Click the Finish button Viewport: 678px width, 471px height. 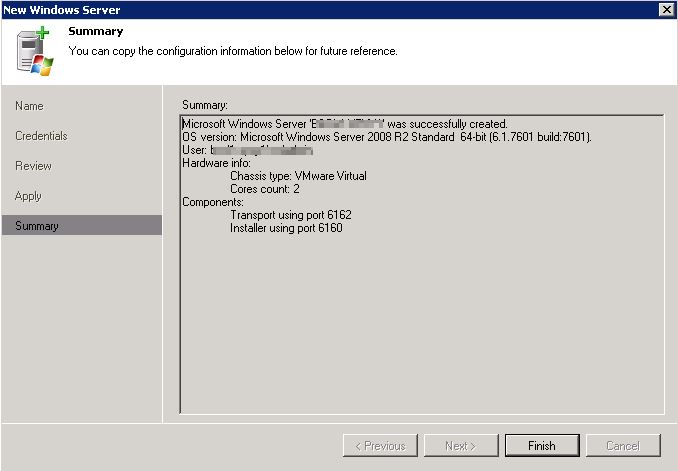point(542,445)
